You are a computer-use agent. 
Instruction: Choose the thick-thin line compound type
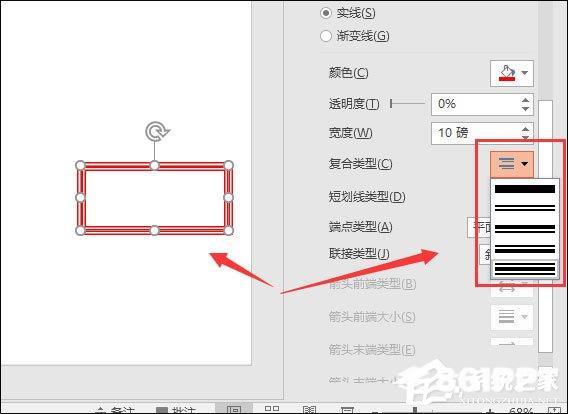point(525,229)
